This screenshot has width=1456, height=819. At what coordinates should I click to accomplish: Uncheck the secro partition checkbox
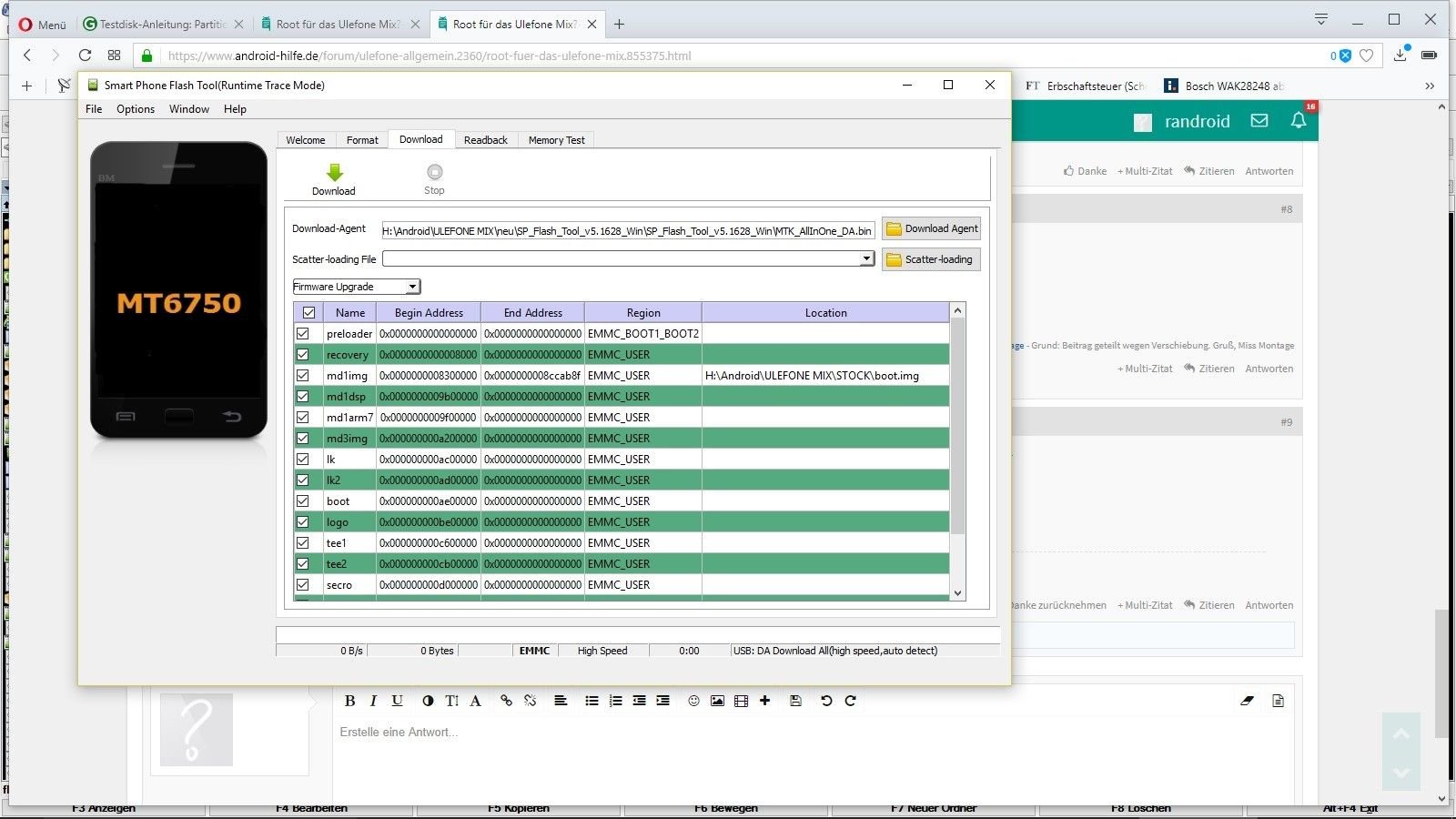[x=303, y=584]
